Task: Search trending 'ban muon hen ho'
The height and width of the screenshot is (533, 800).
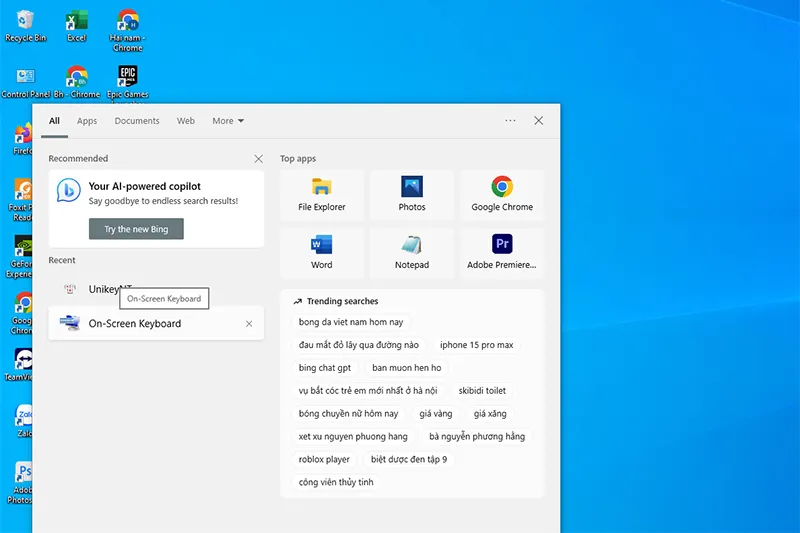Action: pos(407,368)
